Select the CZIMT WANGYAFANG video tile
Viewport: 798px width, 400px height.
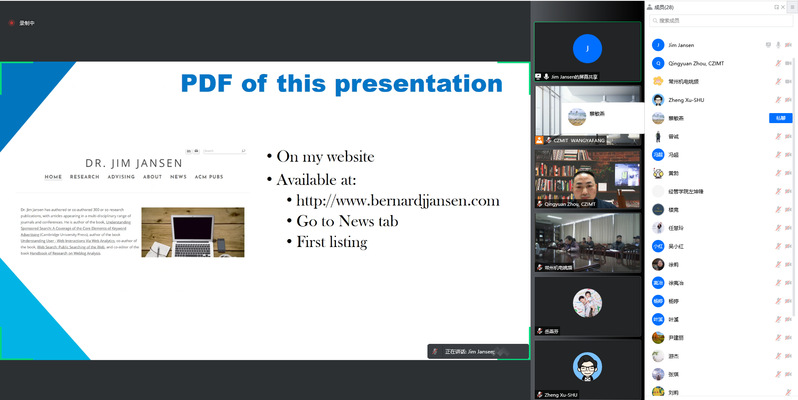586,114
